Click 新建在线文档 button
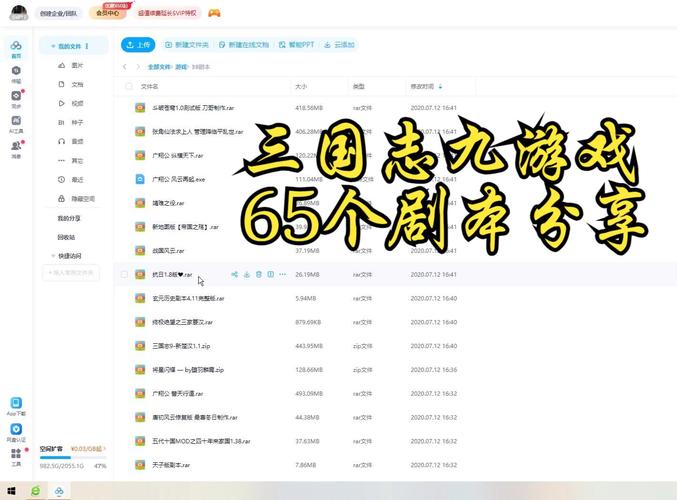The height and width of the screenshot is (500, 677). coord(244,44)
